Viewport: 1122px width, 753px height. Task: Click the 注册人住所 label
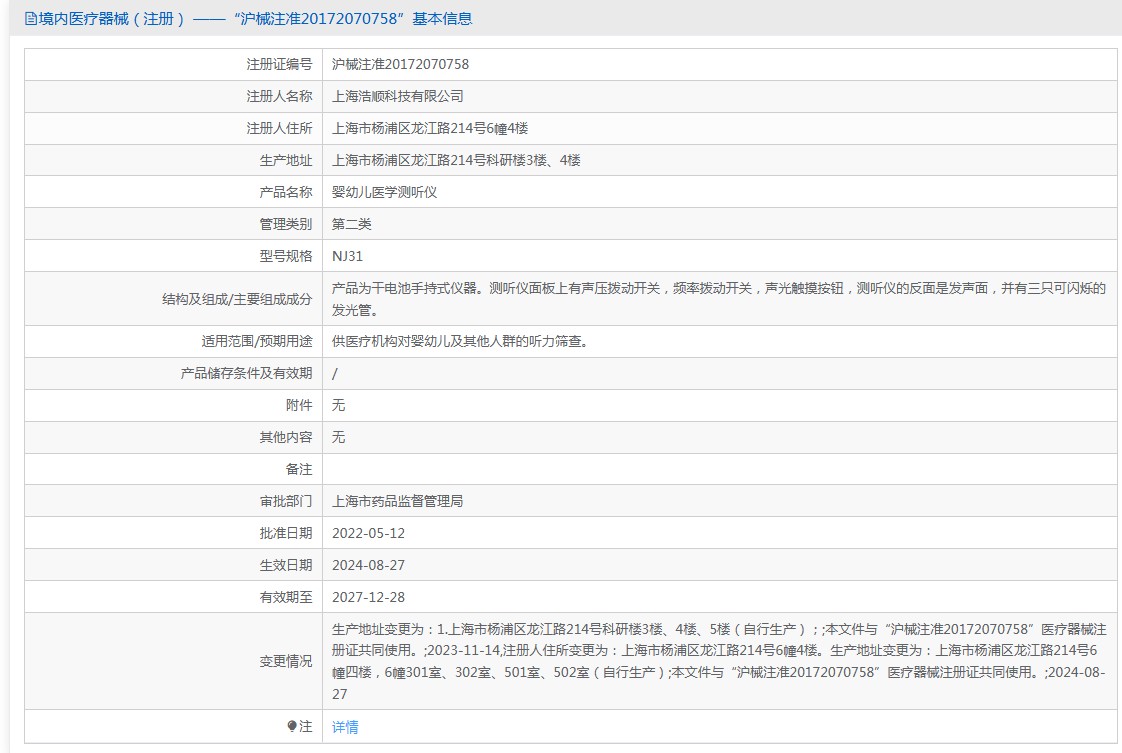pos(280,128)
